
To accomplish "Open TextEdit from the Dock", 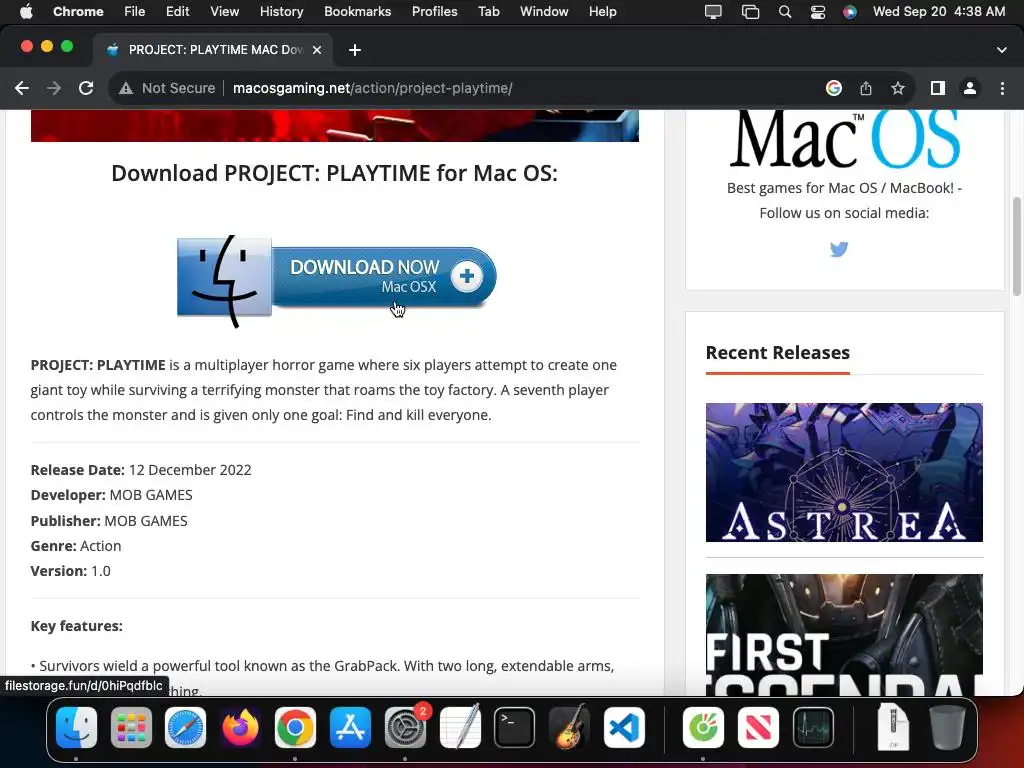I will point(460,728).
